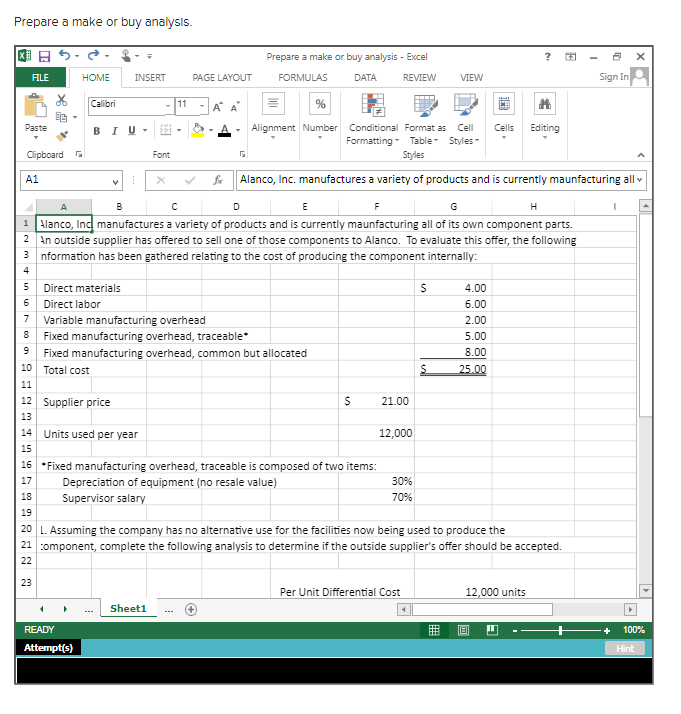Open the Number percent group icon

point(320,103)
